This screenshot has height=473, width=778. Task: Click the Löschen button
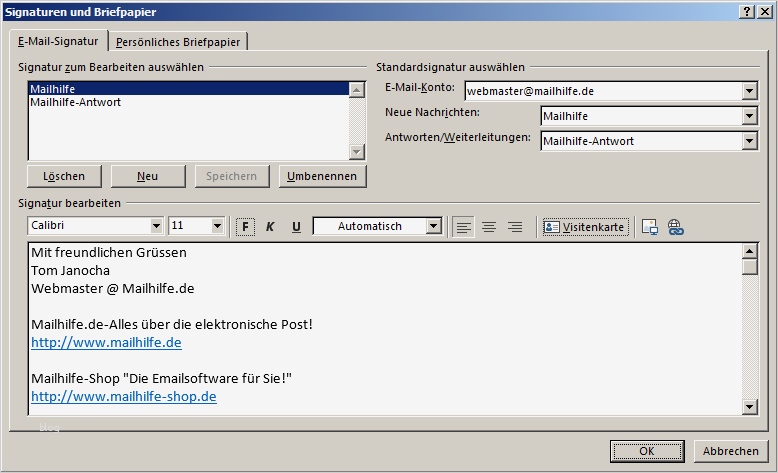64,176
